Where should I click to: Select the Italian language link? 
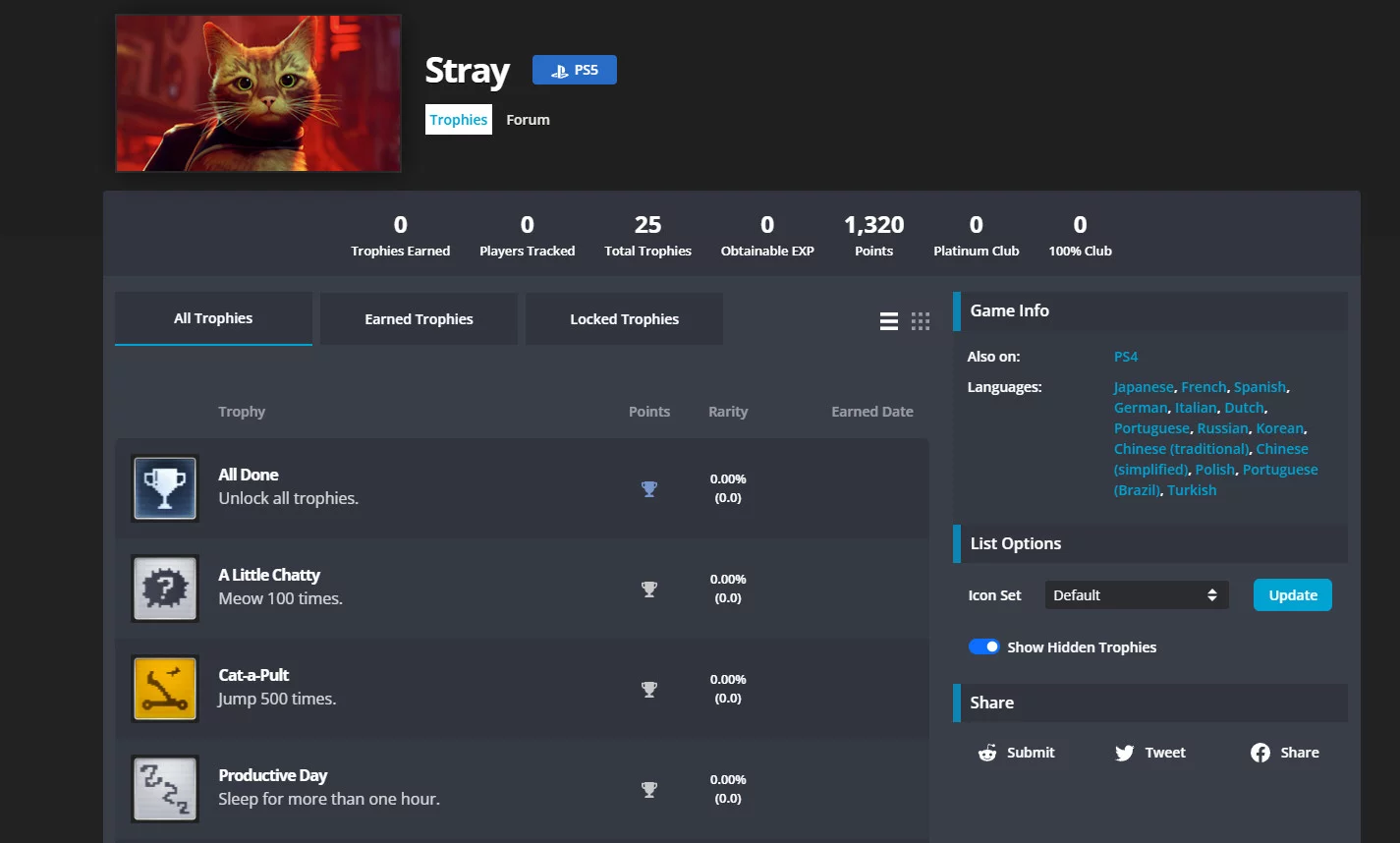(x=1196, y=408)
